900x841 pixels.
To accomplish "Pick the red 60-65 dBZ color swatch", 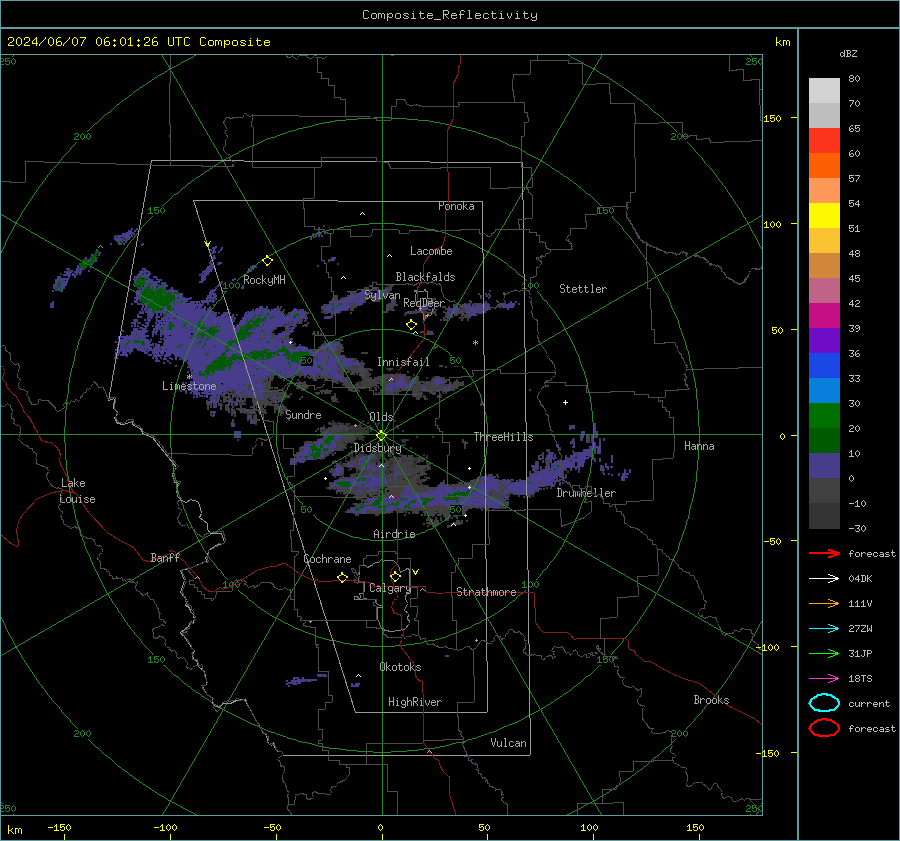I will [x=824, y=141].
